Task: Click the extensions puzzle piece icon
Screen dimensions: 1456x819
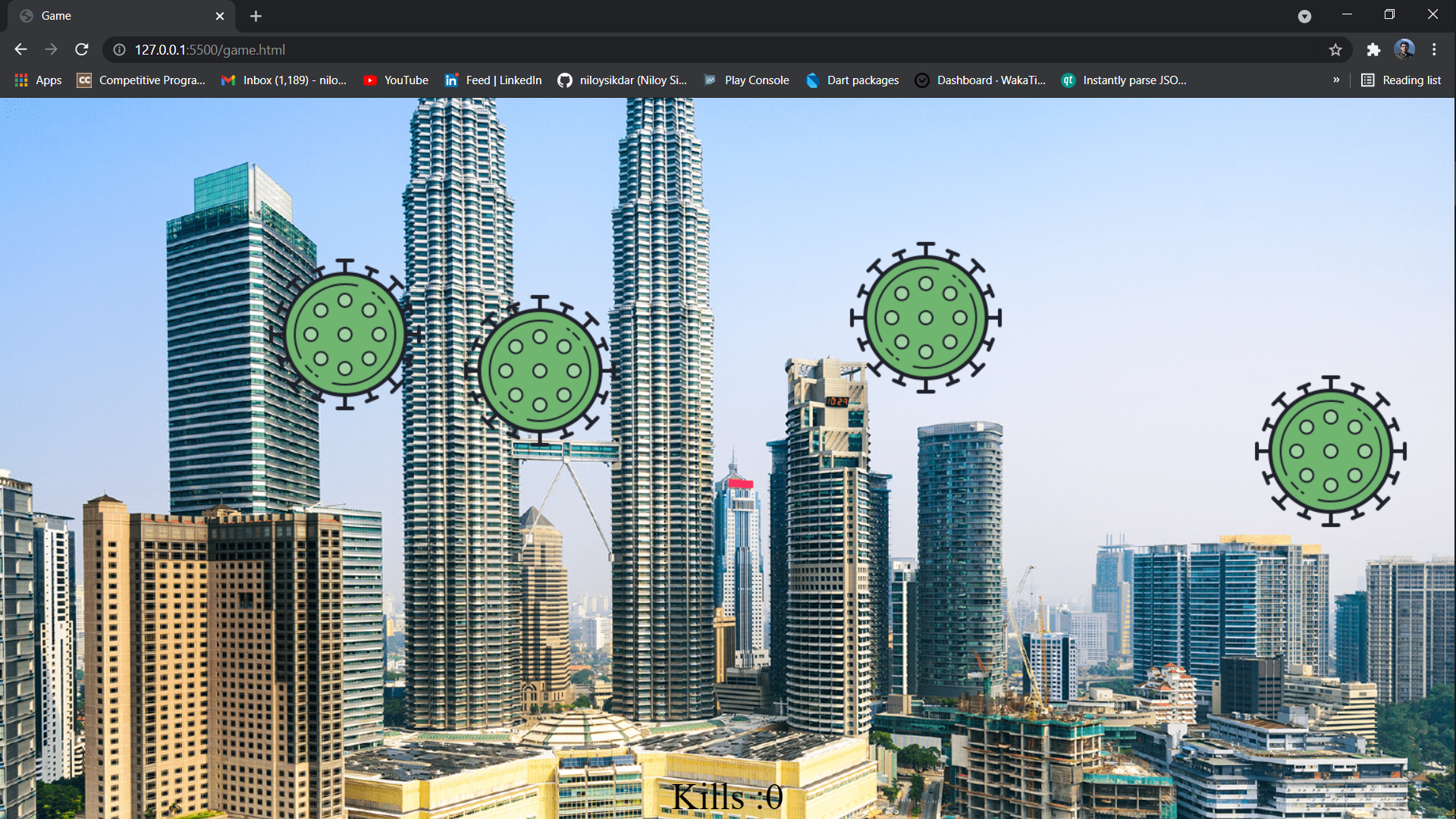Action: pos(1373,50)
